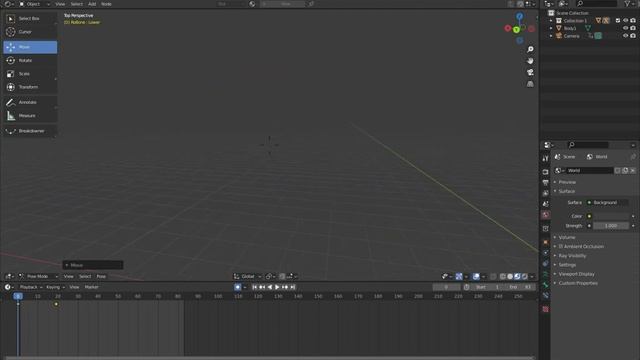Screen dimensions: 640x360
Task: Unlink World datablock with the X button
Action: tap(633, 171)
